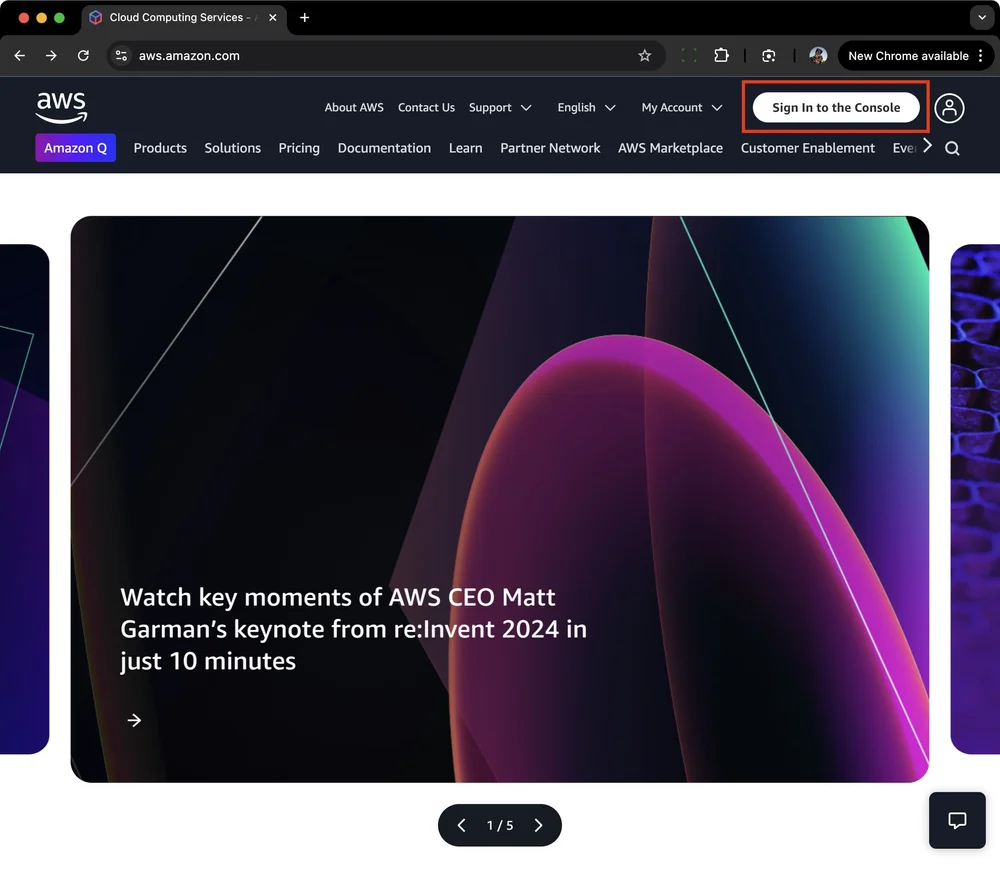1000x872 pixels.
Task: Open the Learn menu
Action: point(466,148)
